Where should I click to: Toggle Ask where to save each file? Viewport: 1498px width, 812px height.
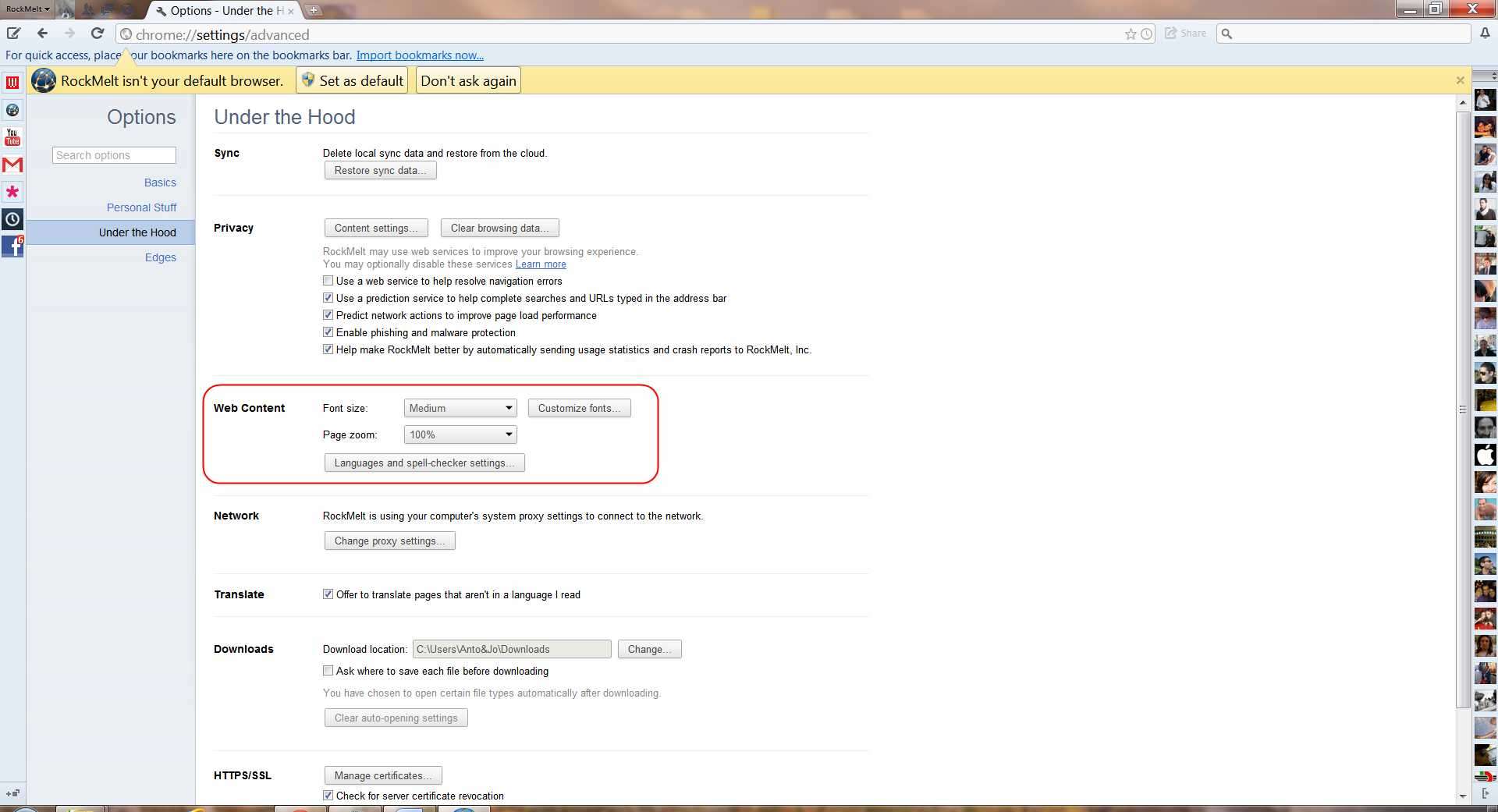pos(328,671)
